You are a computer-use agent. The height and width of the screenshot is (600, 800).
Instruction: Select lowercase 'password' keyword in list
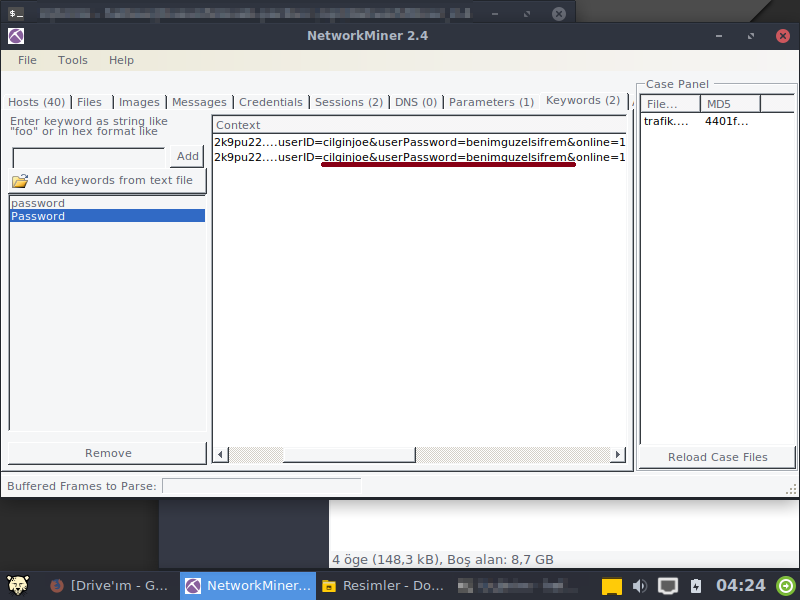tap(107, 203)
